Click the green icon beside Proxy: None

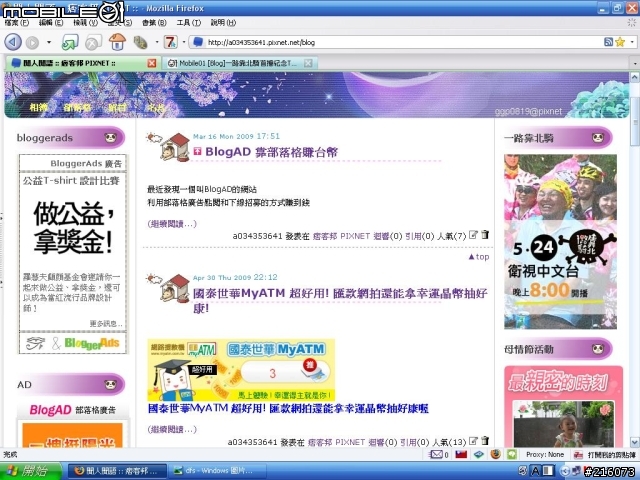click(512, 454)
